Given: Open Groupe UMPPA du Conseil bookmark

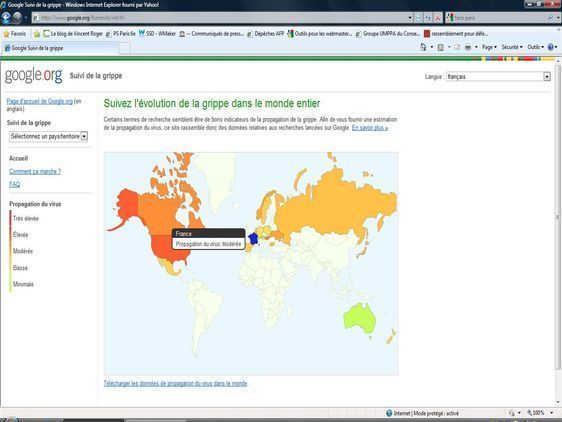Looking at the screenshot, I should (388, 34).
